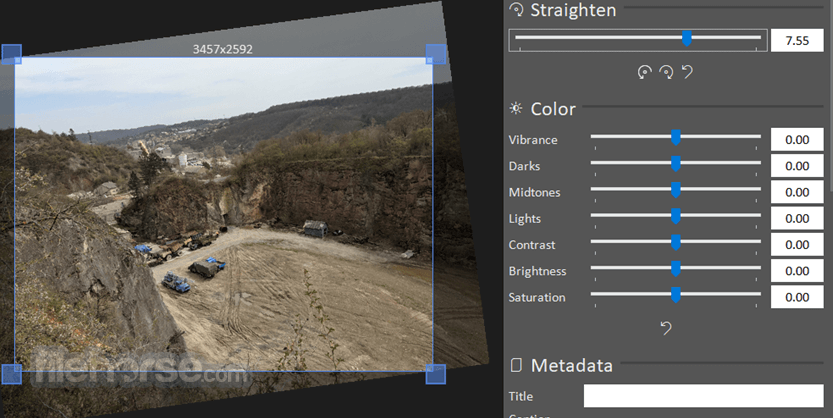Image resolution: width=833 pixels, height=418 pixels.
Task: Click the Saturation slider handle
Action: [x=676, y=295]
